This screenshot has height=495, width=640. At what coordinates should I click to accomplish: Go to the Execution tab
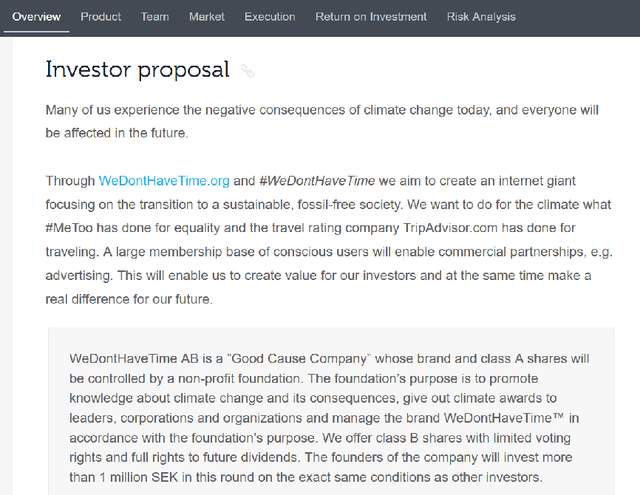coord(270,17)
